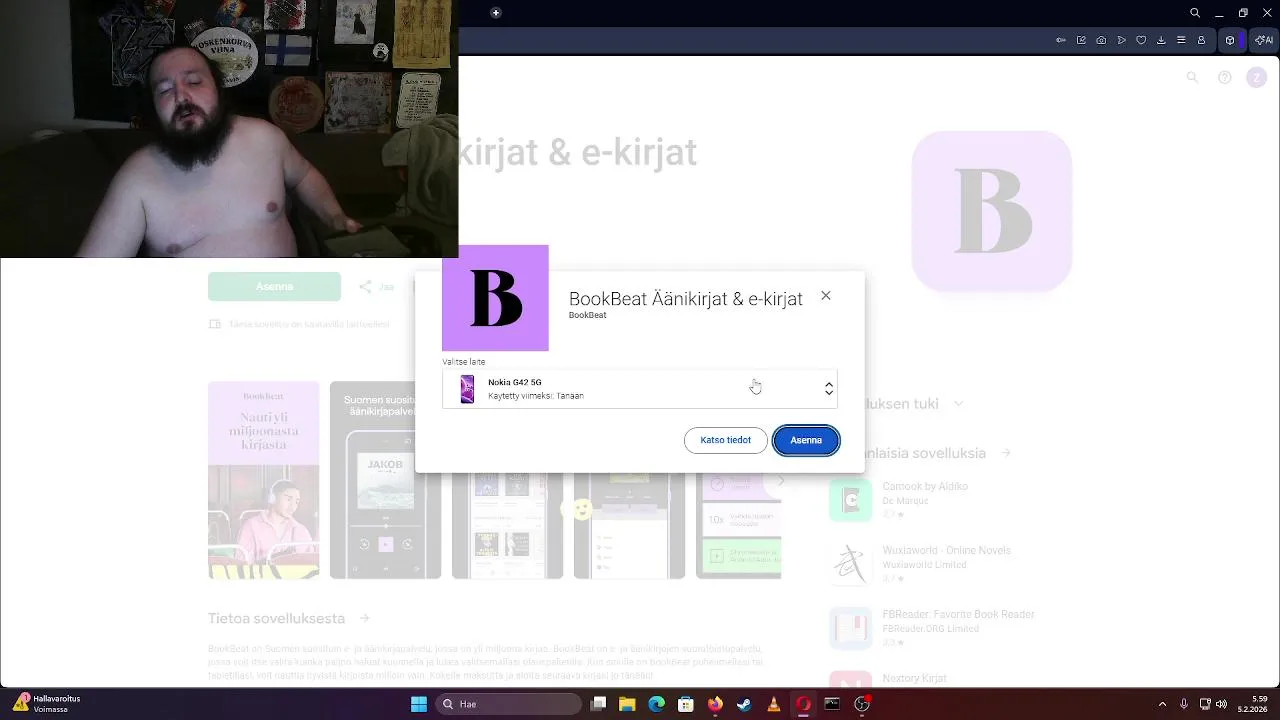Open OBS Studio from taskbar
The width and height of the screenshot is (1280, 720).
(x=862, y=704)
